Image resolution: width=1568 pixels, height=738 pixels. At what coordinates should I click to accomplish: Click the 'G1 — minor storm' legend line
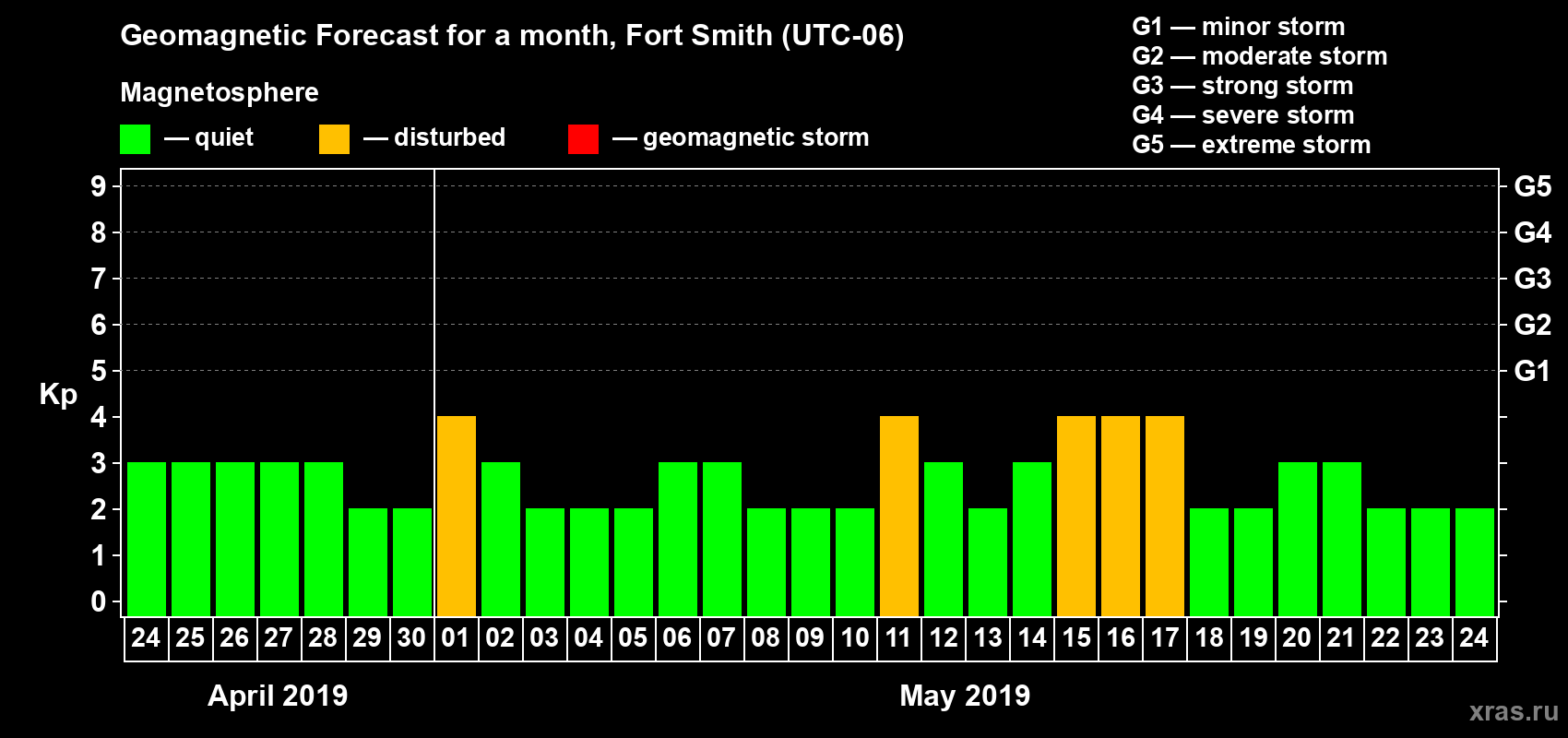pyautogui.click(x=1238, y=27)
